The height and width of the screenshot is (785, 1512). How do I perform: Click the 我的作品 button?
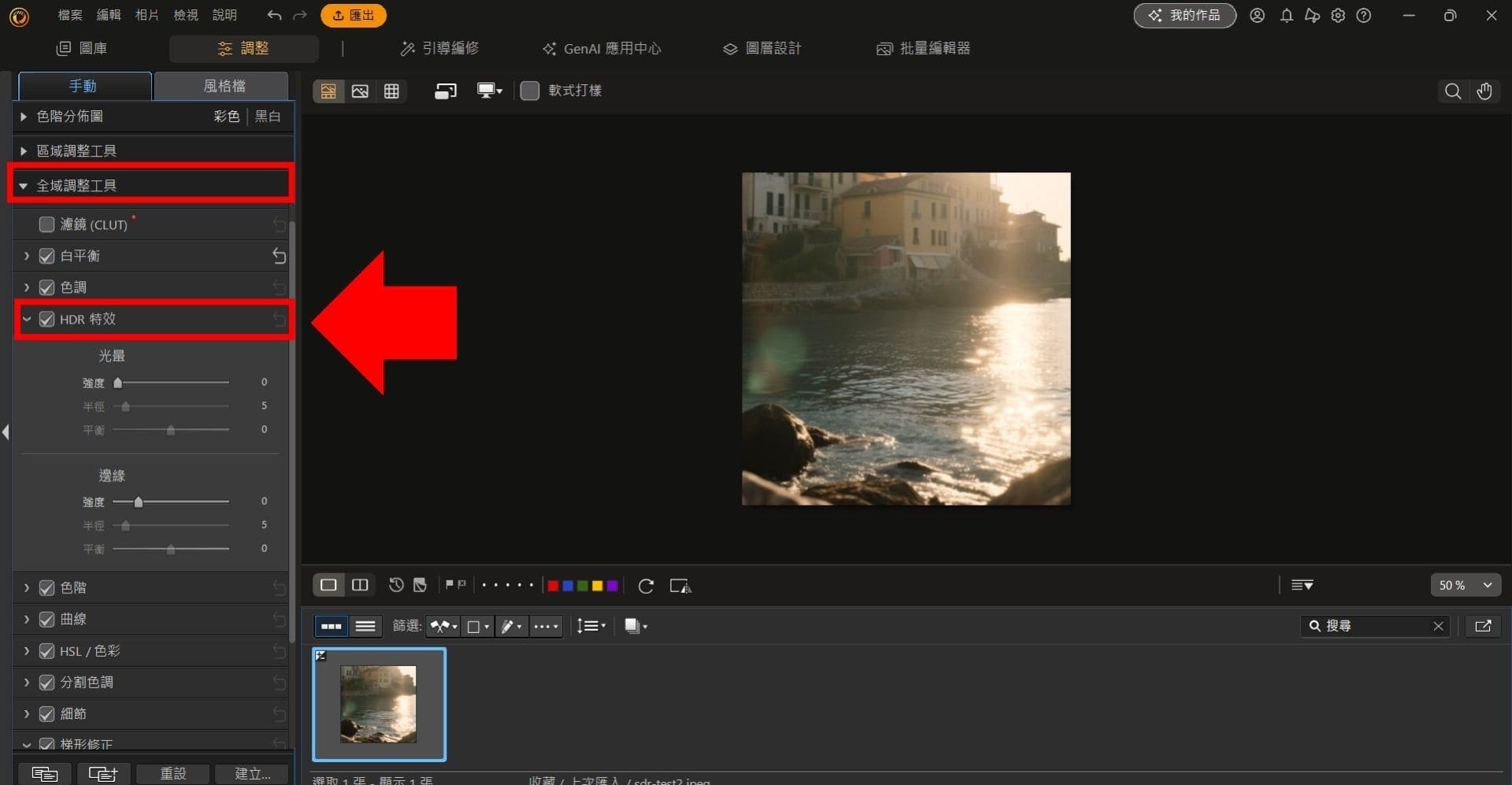point(1184,15)
